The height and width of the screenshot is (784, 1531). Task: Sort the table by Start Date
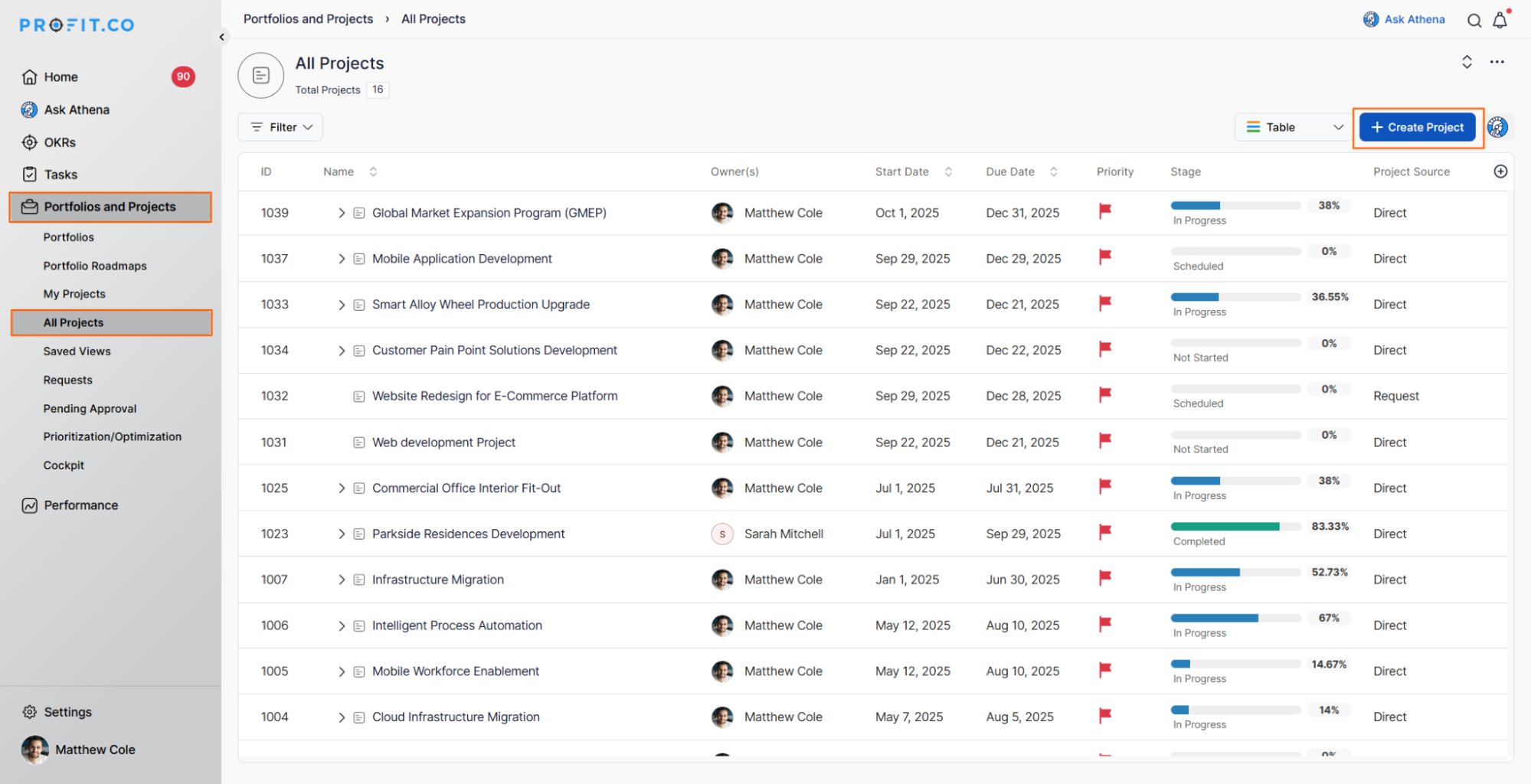click(x=948, y=171)
